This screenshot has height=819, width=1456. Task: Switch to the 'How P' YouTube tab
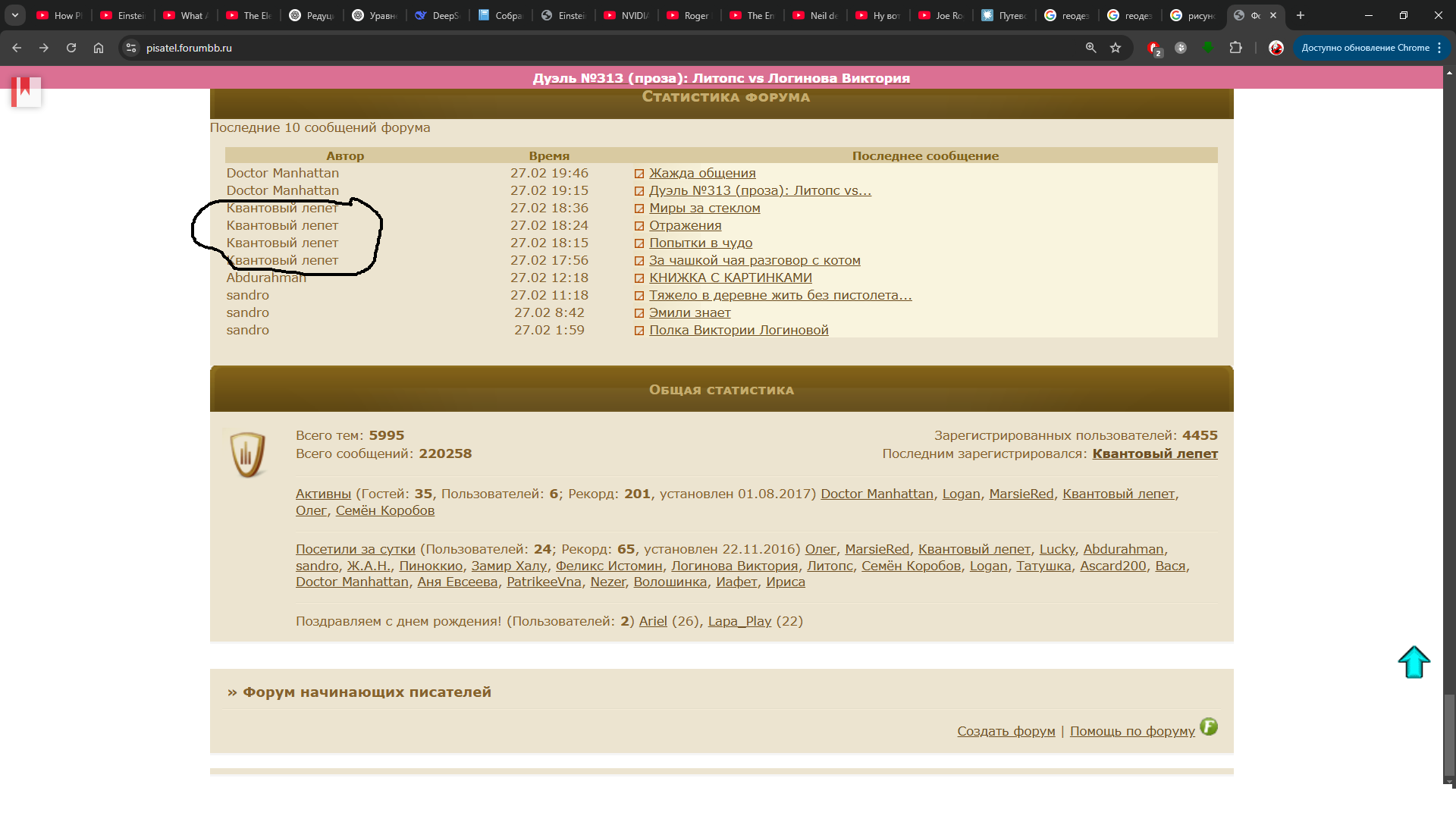coord(60,15)
